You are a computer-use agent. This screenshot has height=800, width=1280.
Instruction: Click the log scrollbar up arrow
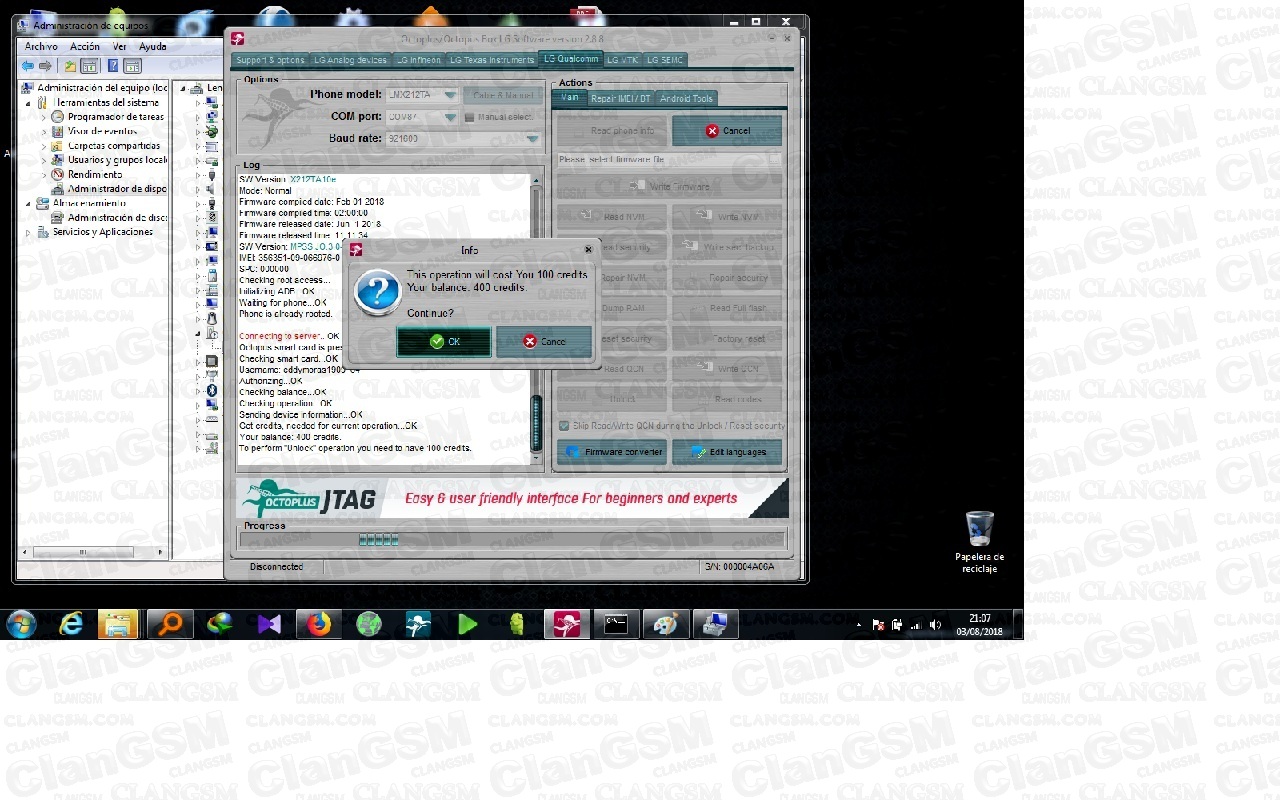[x=536, y=180]
